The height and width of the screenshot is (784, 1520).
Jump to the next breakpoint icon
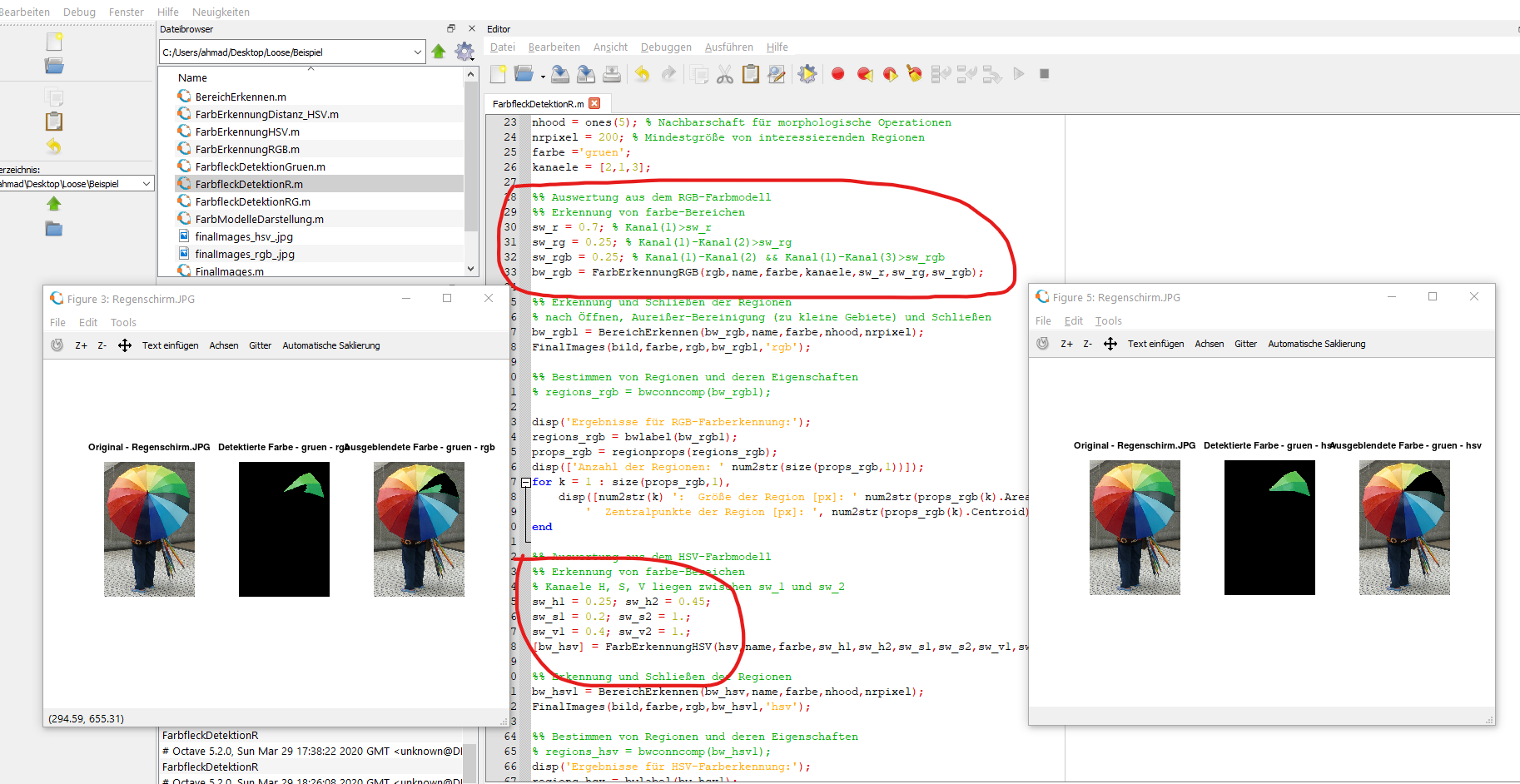click(890, 74)
